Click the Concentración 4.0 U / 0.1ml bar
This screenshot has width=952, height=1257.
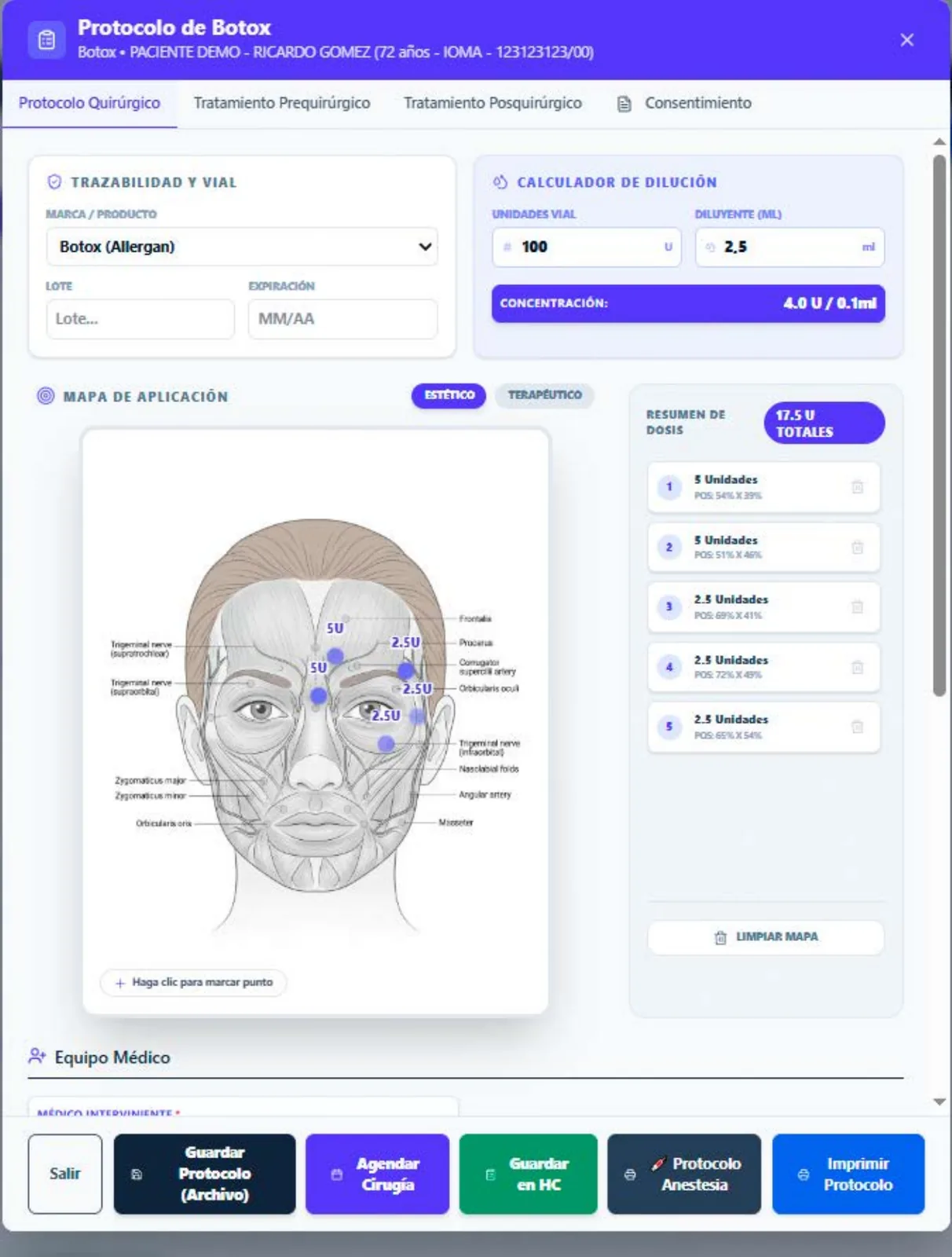point(688,303)
